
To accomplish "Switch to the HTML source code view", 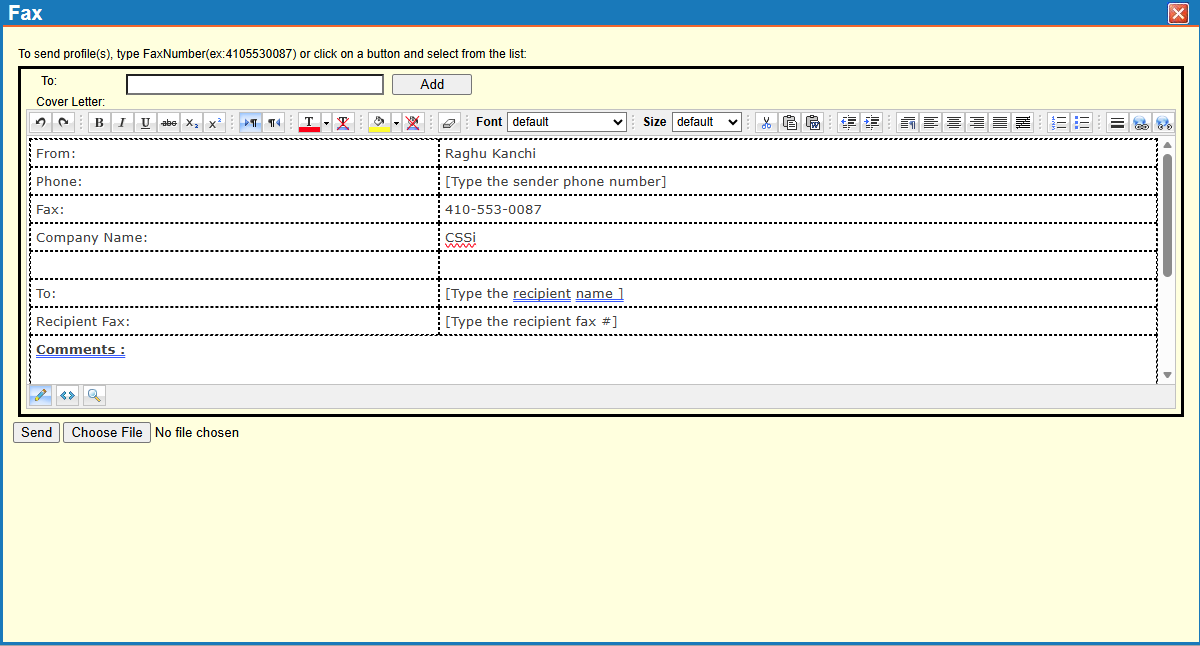I will (67, 395).
